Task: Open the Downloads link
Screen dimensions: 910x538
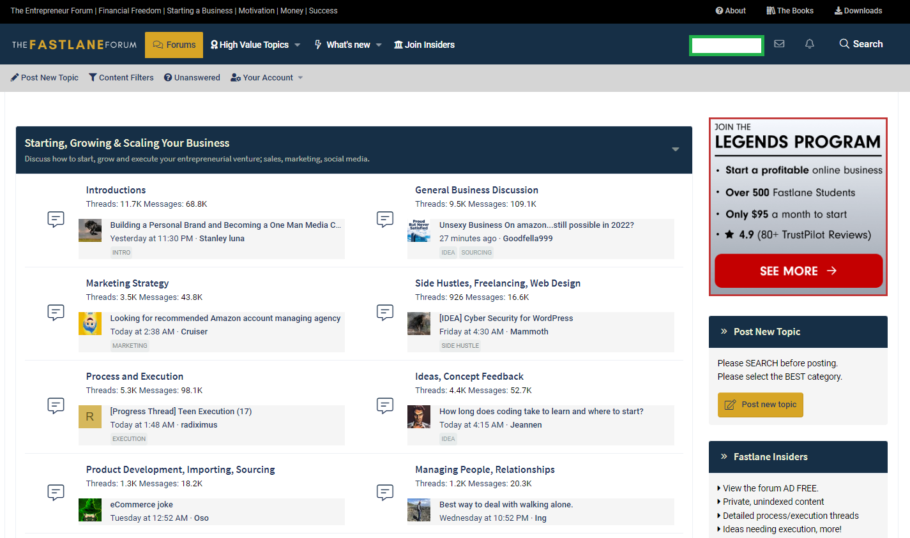Action: pos(858,10)
